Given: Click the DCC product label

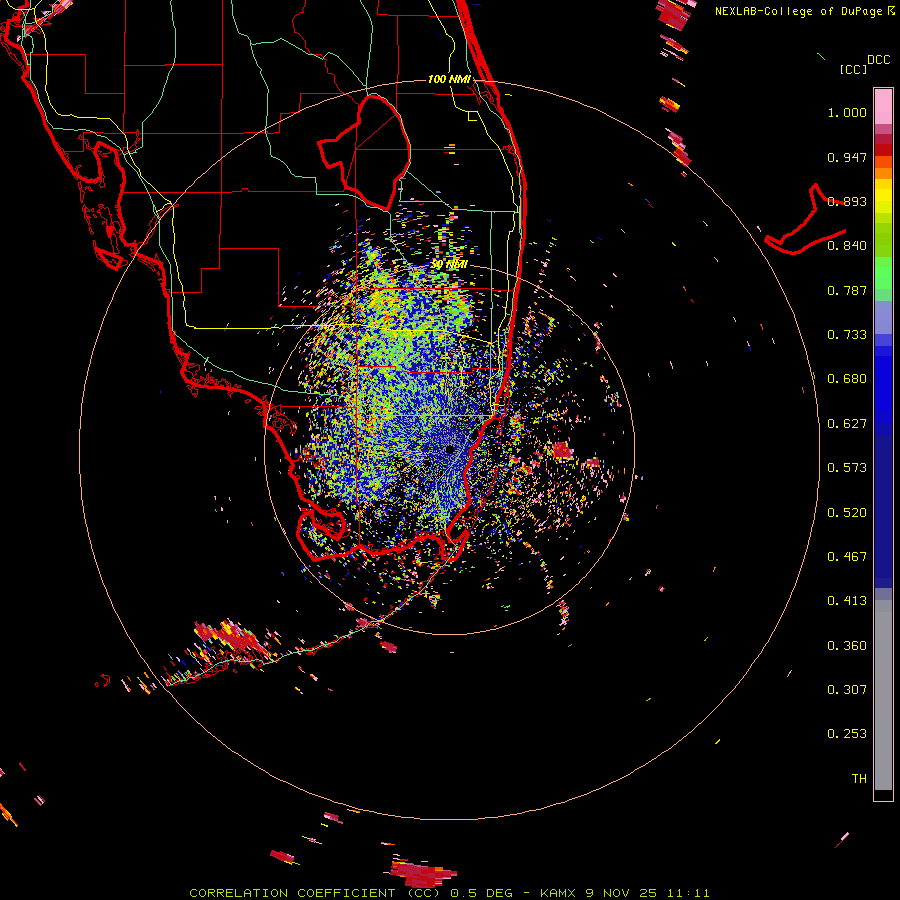Looking at the screenshot, I should pyautogui.click(x=878, y=60).
